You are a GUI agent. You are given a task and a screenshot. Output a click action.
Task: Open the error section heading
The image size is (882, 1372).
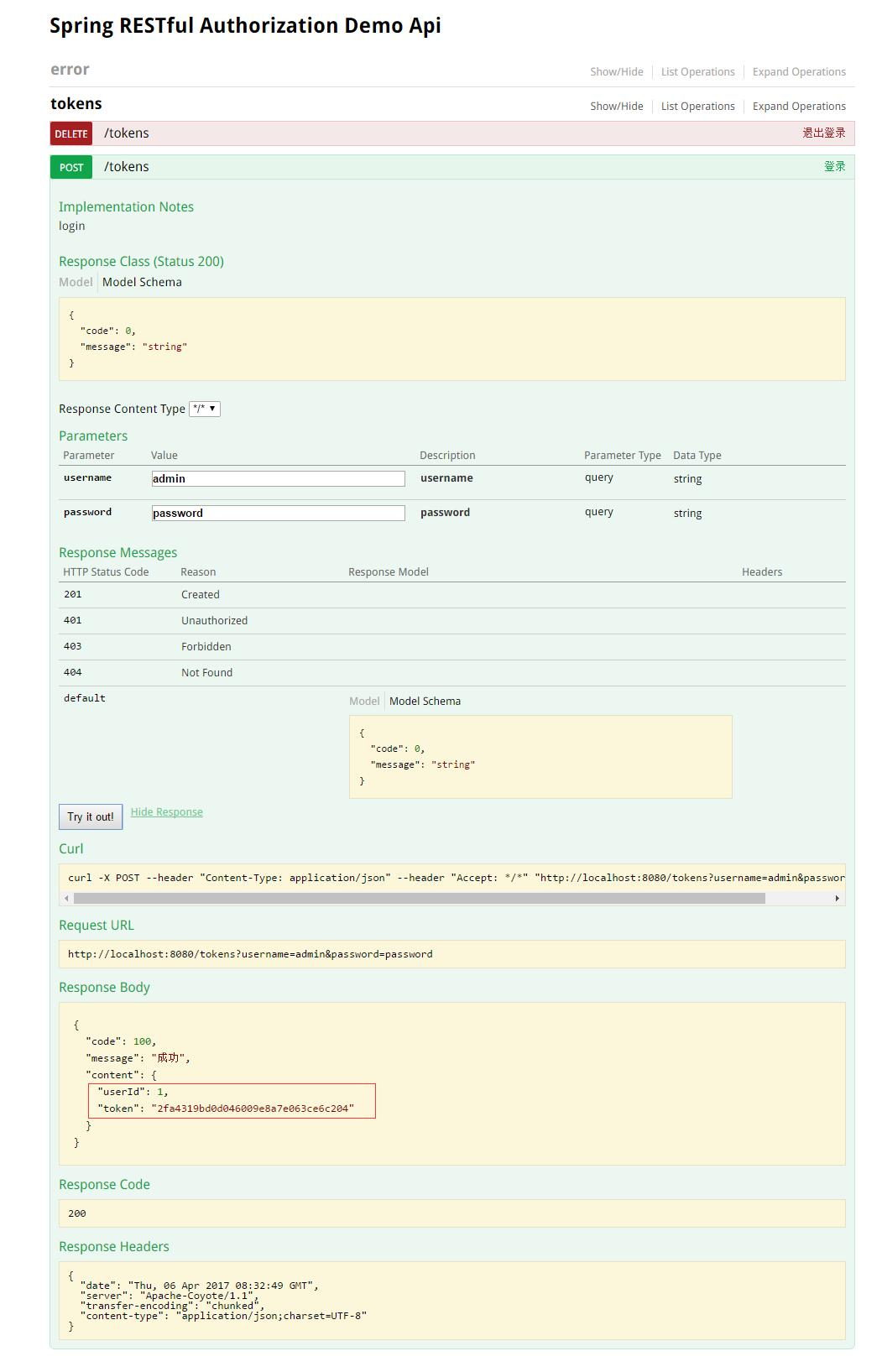pyautogui.click(x=70, y=70)
